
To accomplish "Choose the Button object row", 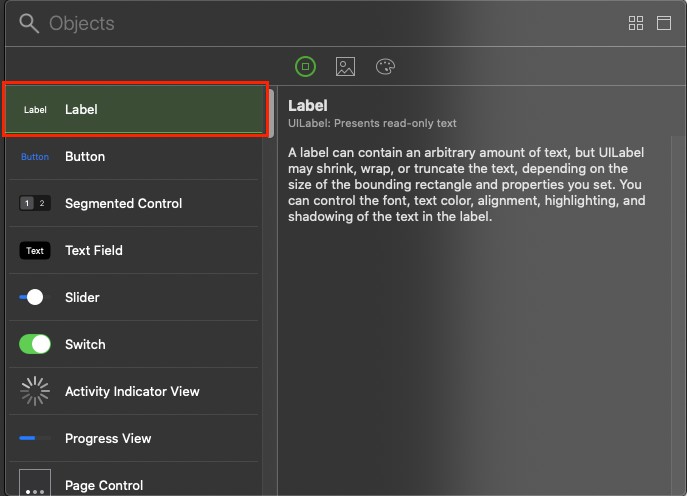I will click(x=134, y=156).
